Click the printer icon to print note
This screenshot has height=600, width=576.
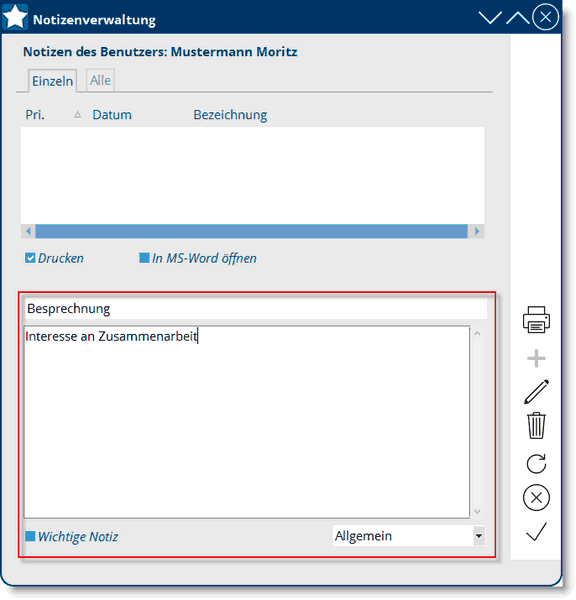(x=536, y=320)
